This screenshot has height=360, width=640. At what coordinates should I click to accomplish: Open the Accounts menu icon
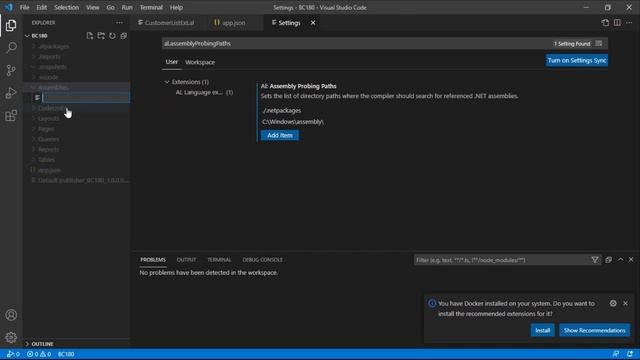[11, 315]
